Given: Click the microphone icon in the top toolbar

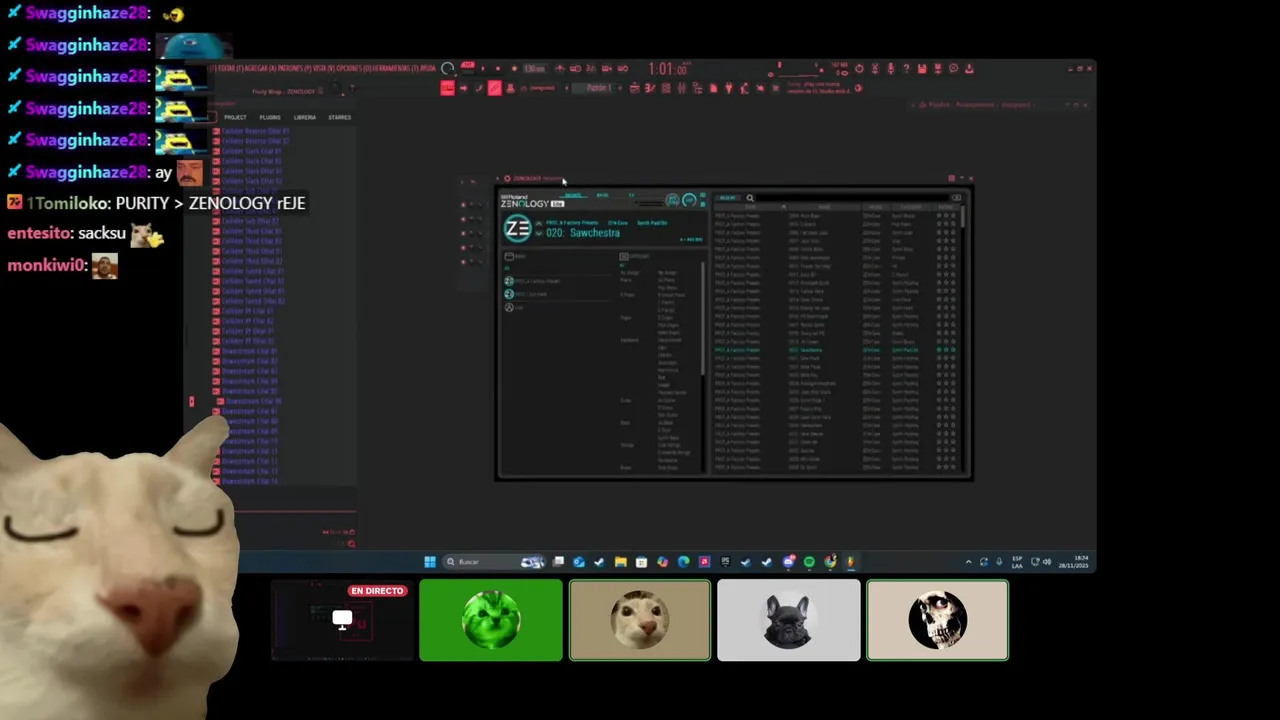Looking at the screenshot, I should point(891,69).
